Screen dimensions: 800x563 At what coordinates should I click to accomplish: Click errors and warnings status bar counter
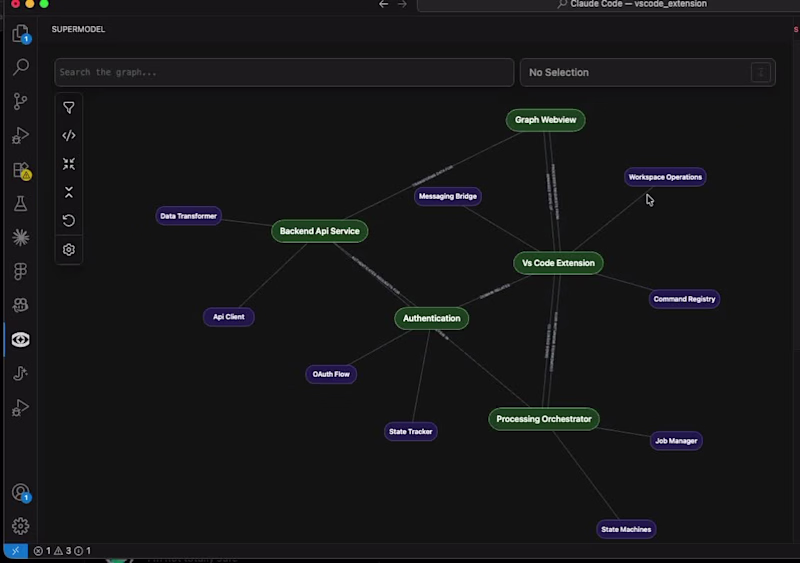62,551
